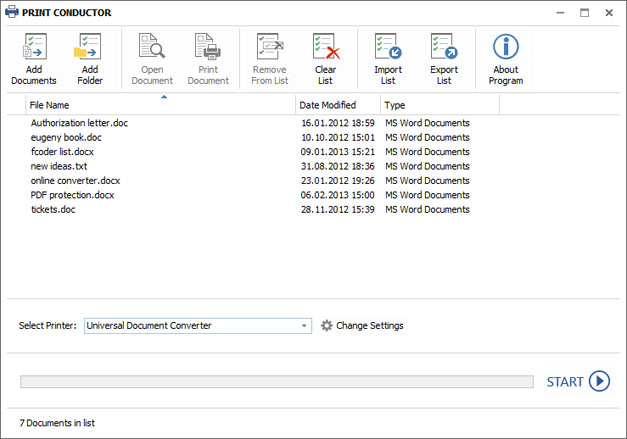627x439 pixels.
Task: Select the eugeny book.doc file
Action: pyautogui.click(x=66, y=137)
